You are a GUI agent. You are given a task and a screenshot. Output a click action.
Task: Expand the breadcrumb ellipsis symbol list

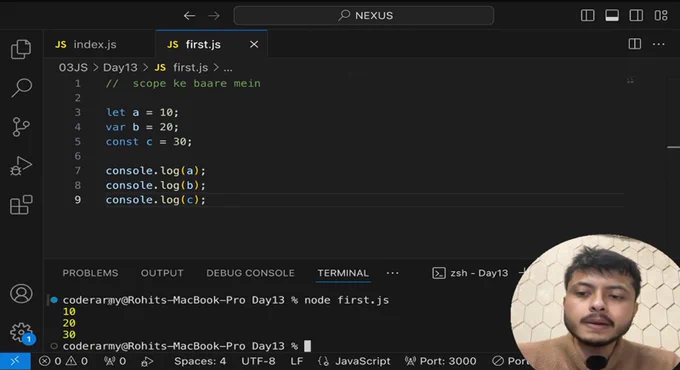click(228, 68)
